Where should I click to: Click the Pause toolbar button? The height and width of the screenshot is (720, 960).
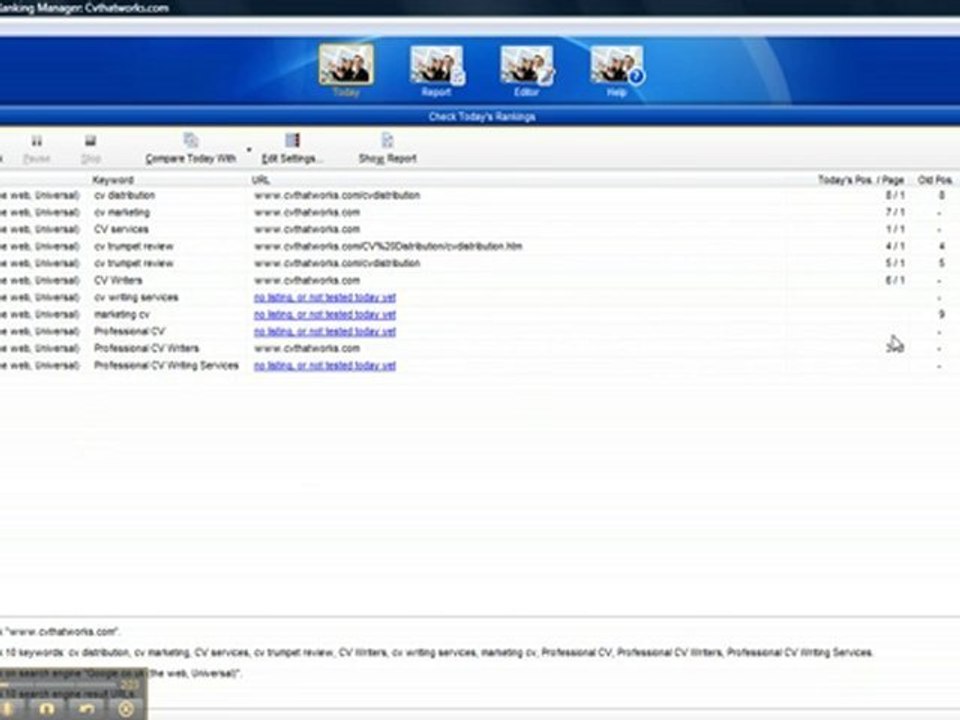[x=36, y=149]
